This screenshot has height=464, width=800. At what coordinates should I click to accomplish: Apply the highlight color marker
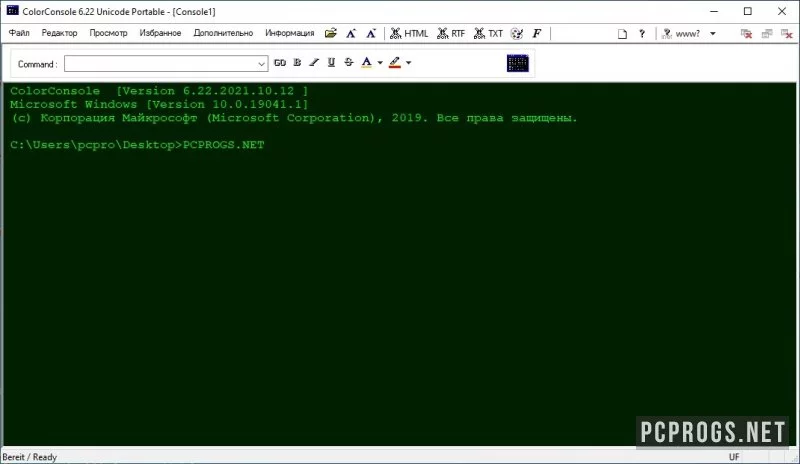[x=394, y=63]
